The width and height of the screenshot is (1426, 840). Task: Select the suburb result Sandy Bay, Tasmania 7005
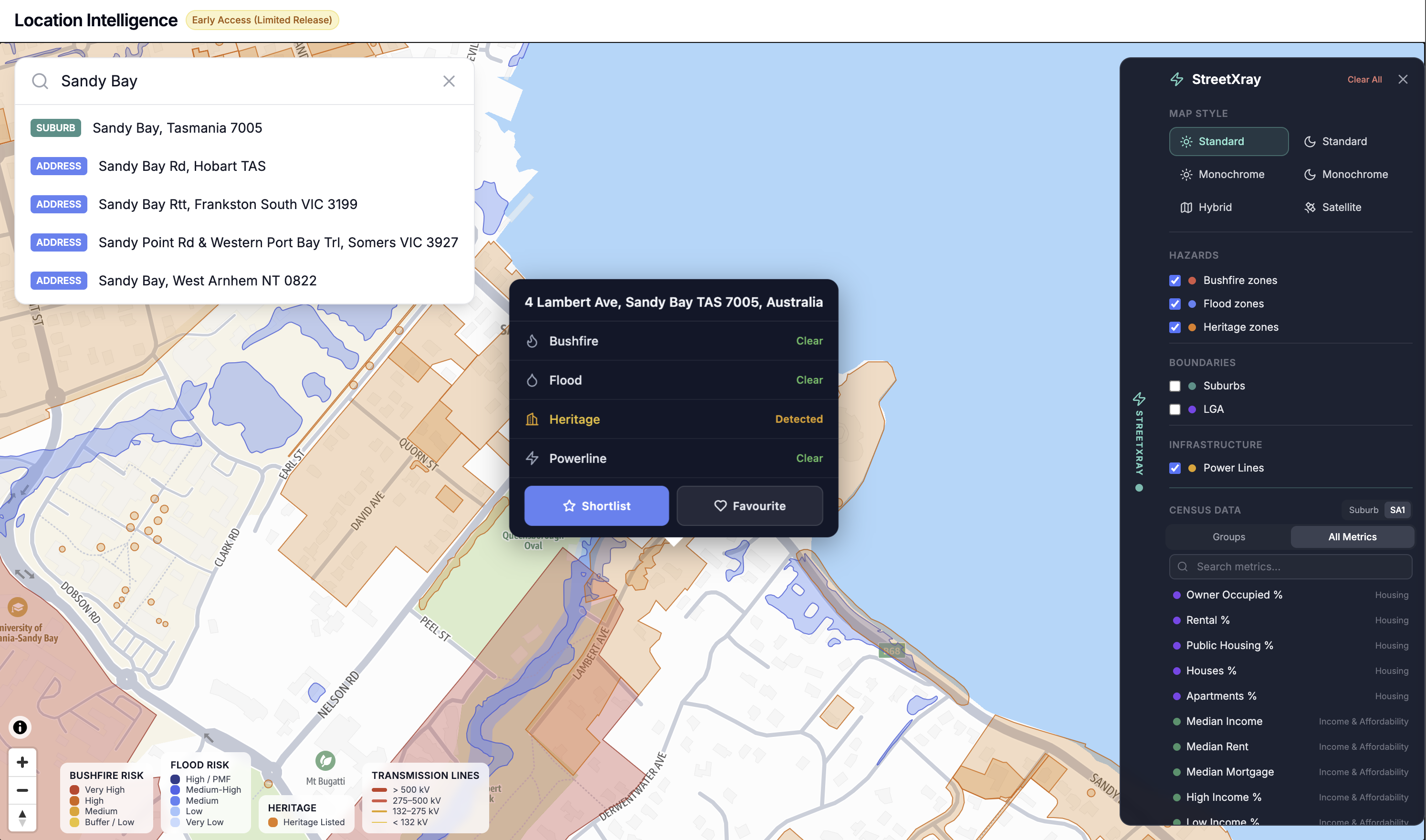[x=177, y=127]
